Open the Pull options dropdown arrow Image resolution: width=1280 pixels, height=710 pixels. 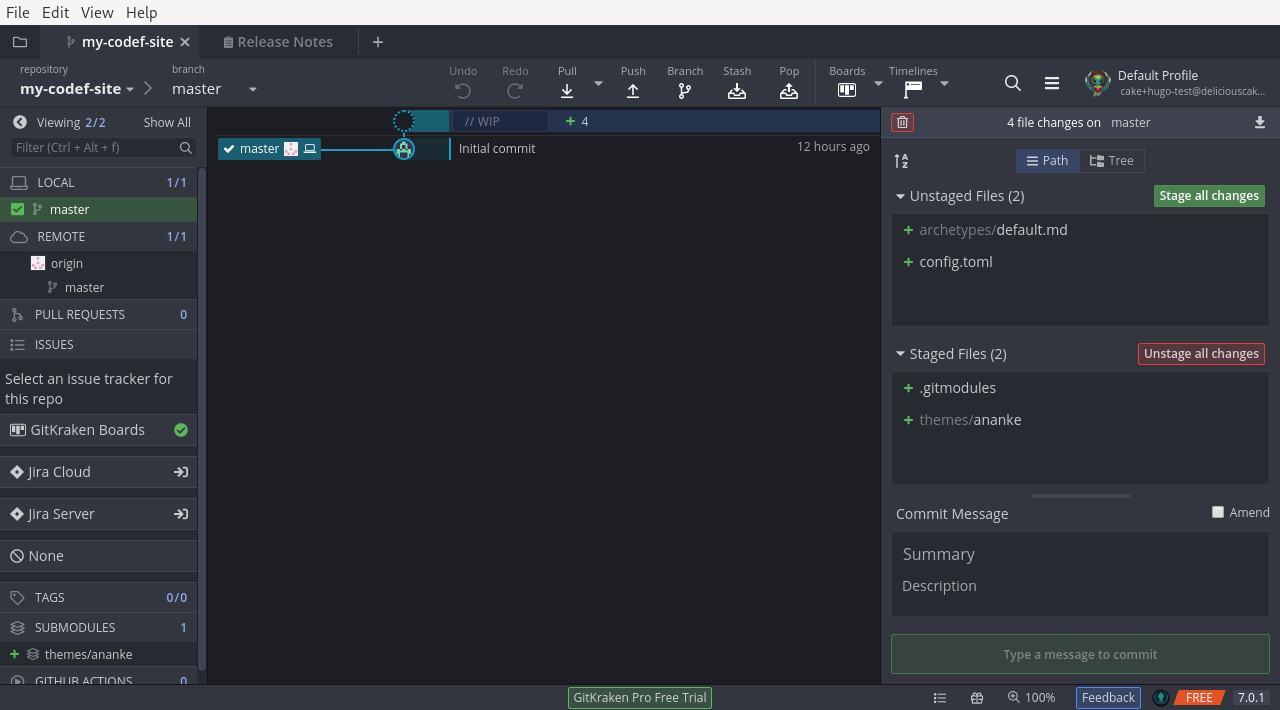pyautogui.click(x=598, y=83)
